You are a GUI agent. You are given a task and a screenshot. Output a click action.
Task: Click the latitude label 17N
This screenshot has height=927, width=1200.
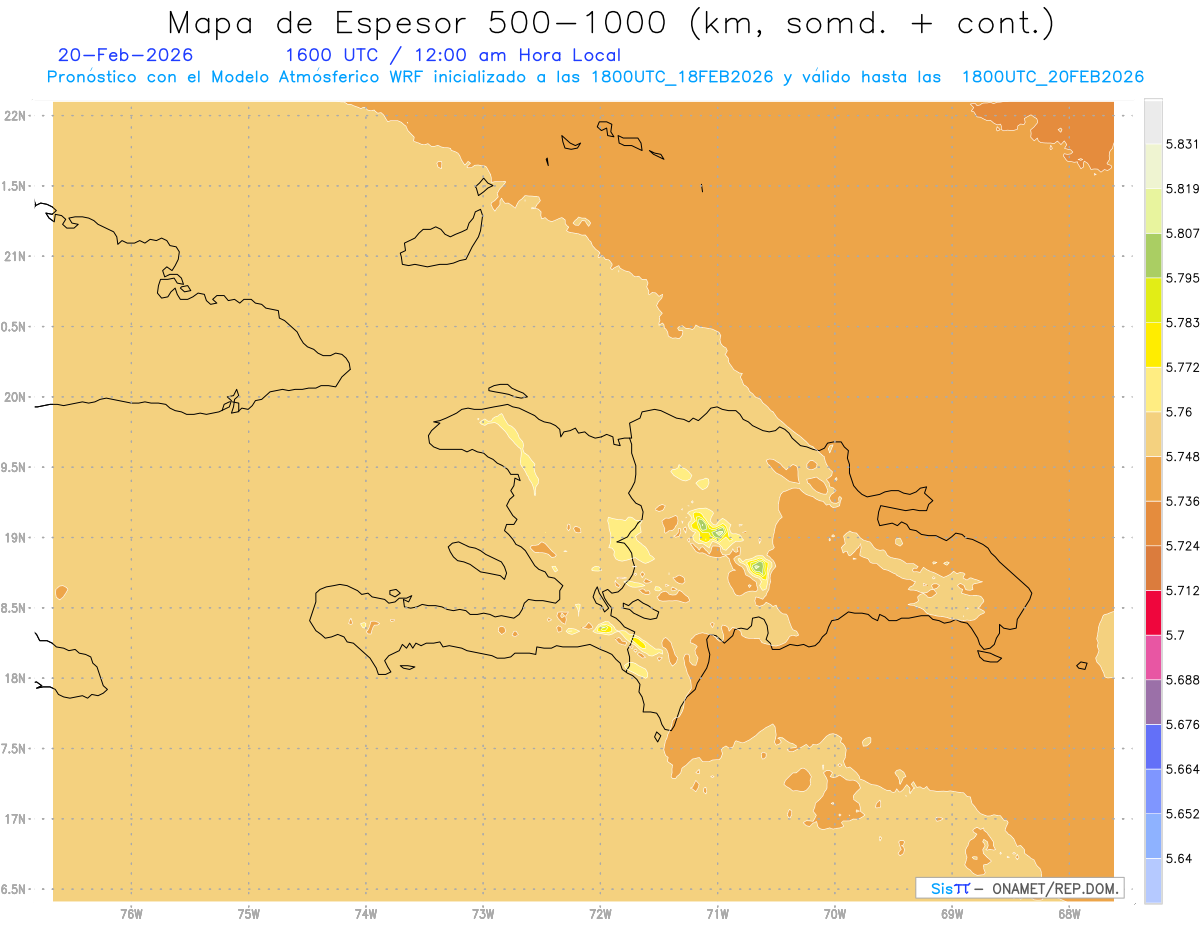pos(15,819)
